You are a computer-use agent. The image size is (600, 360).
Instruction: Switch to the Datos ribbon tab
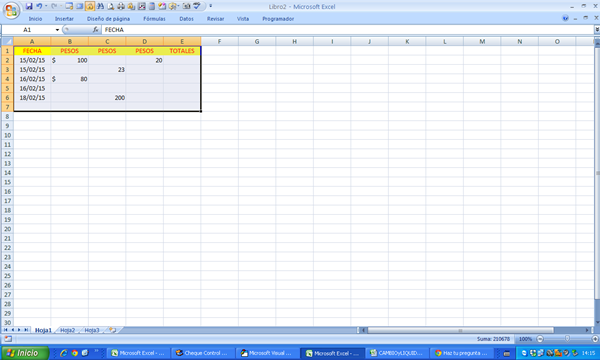[186, 19]
